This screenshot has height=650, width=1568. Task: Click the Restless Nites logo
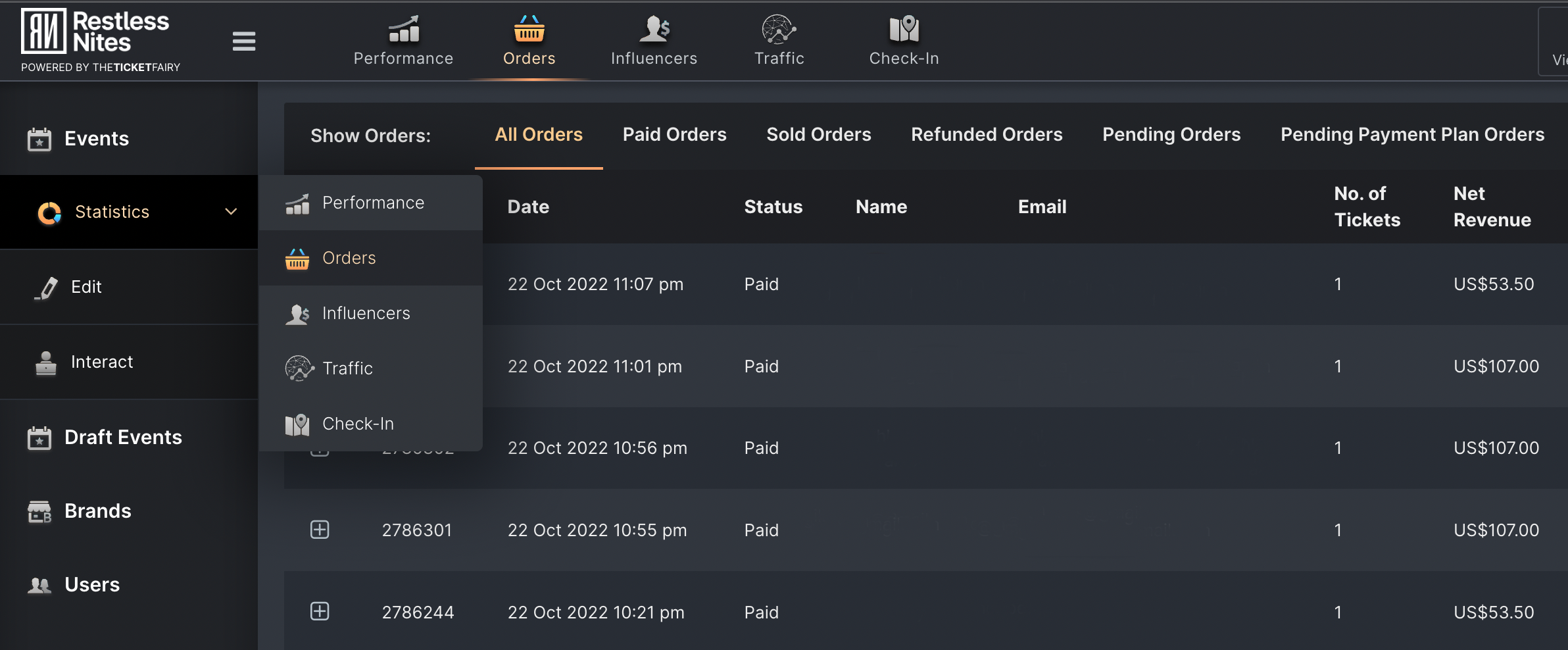tap(95, 31)
